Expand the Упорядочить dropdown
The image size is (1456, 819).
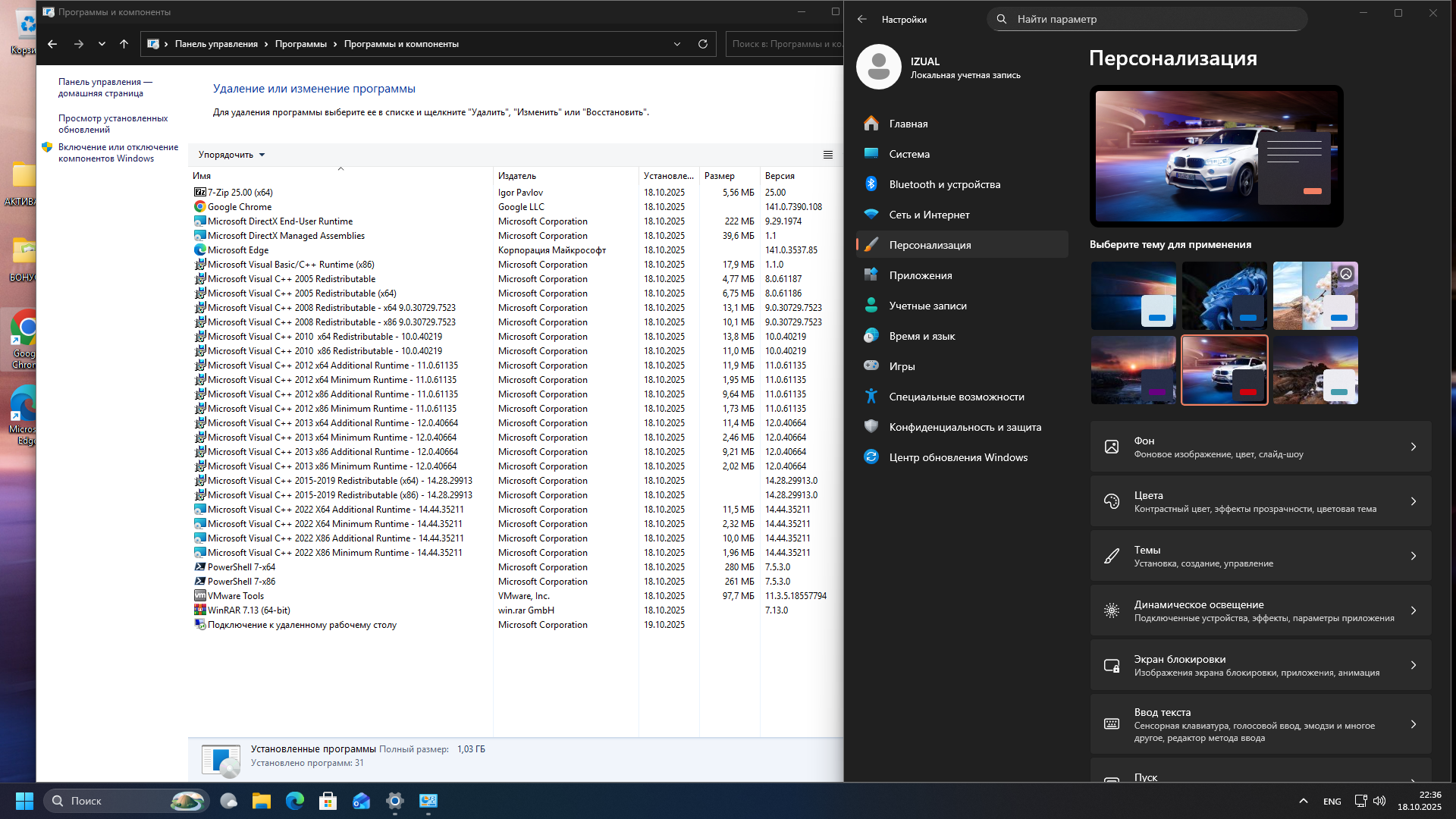click(231, 155)
